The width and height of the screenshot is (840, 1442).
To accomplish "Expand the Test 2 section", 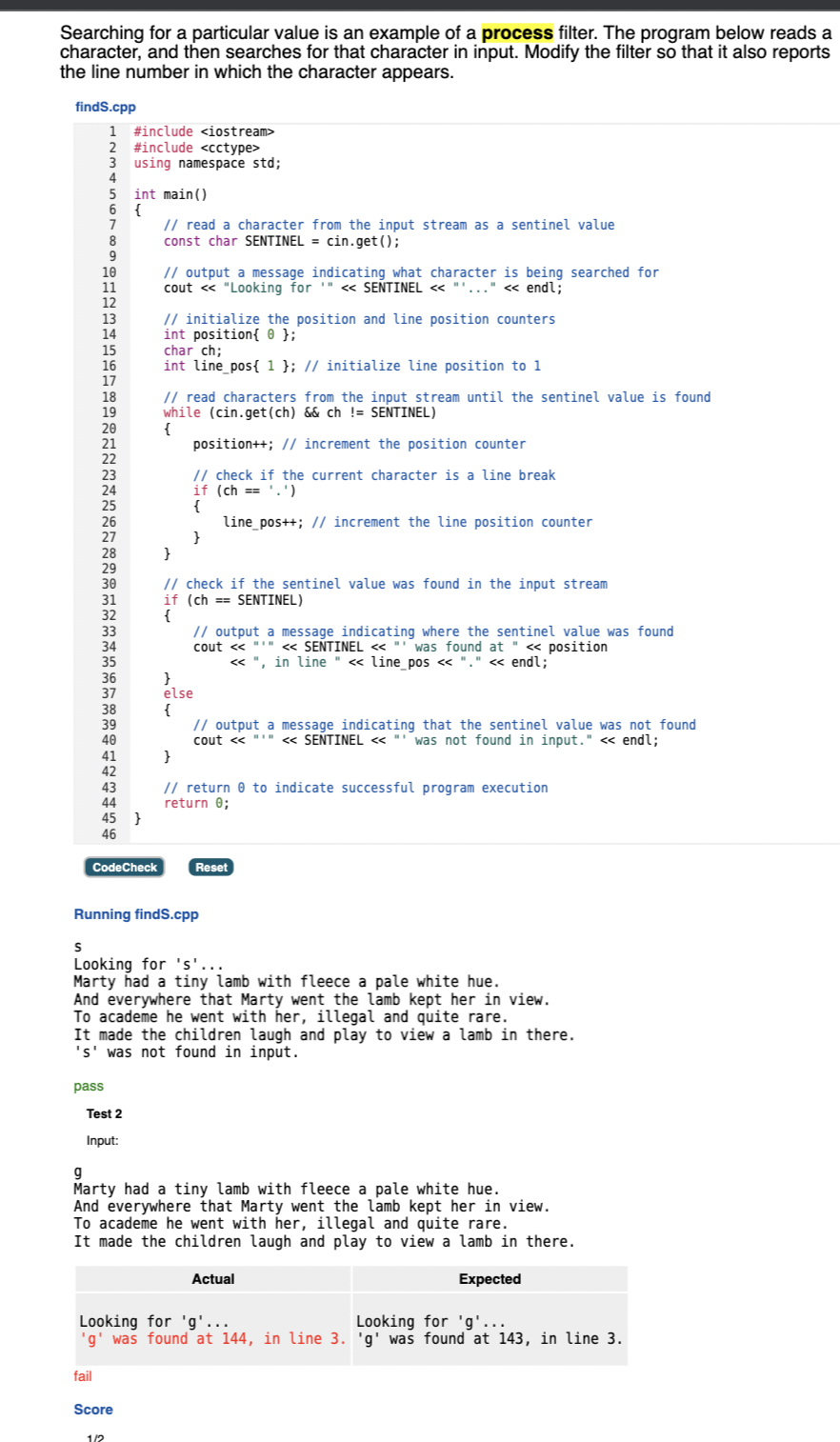I will (x=105, y=1112).
